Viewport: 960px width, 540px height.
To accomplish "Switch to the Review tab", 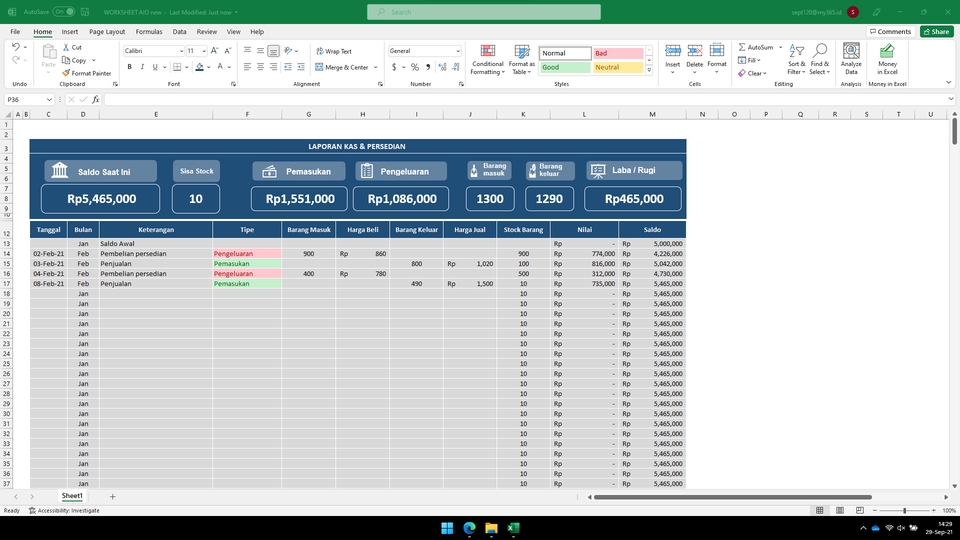I will [206, 31].
